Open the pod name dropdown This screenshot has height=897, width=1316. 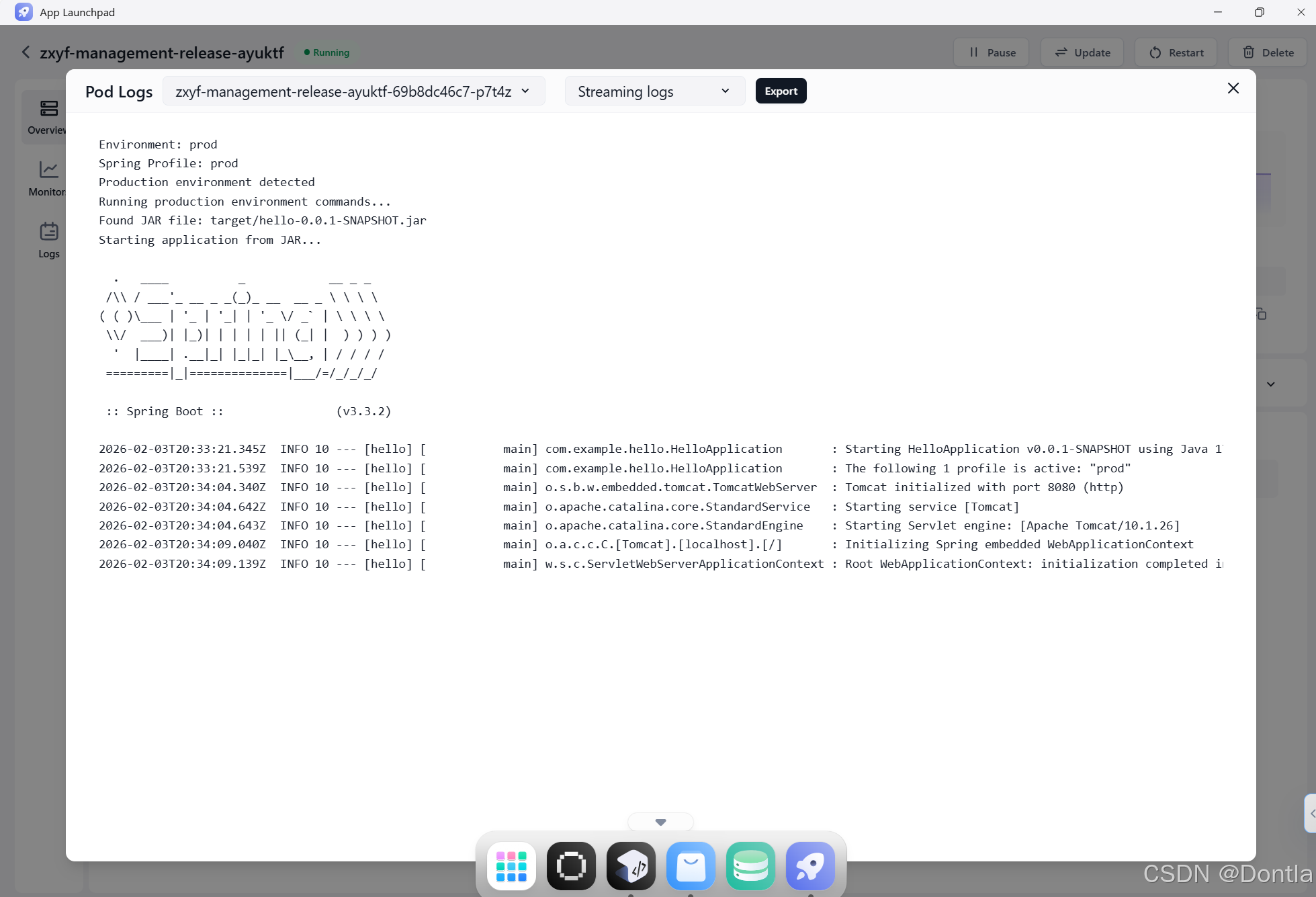pyautogui.click(x=353, y=91)
